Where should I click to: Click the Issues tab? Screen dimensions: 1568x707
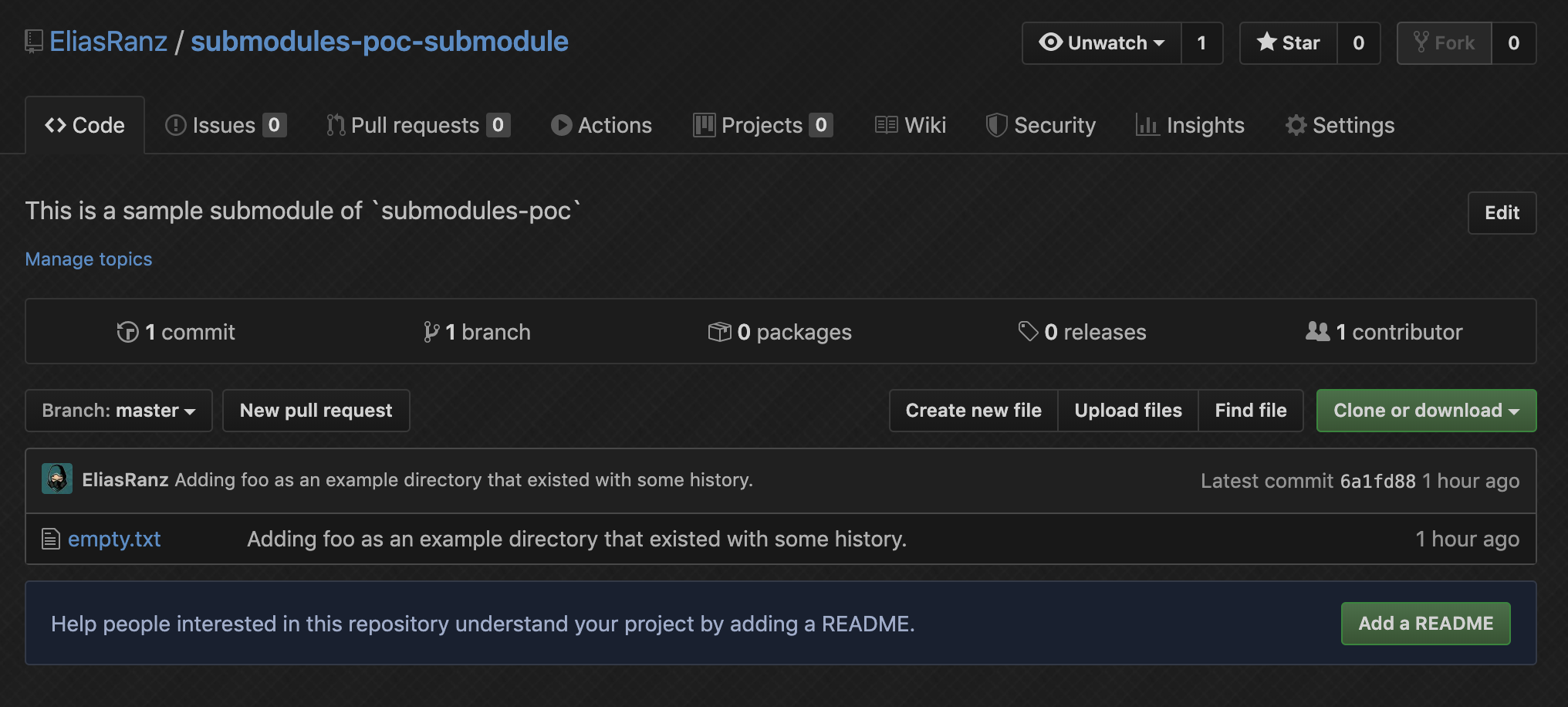(225, 125)
